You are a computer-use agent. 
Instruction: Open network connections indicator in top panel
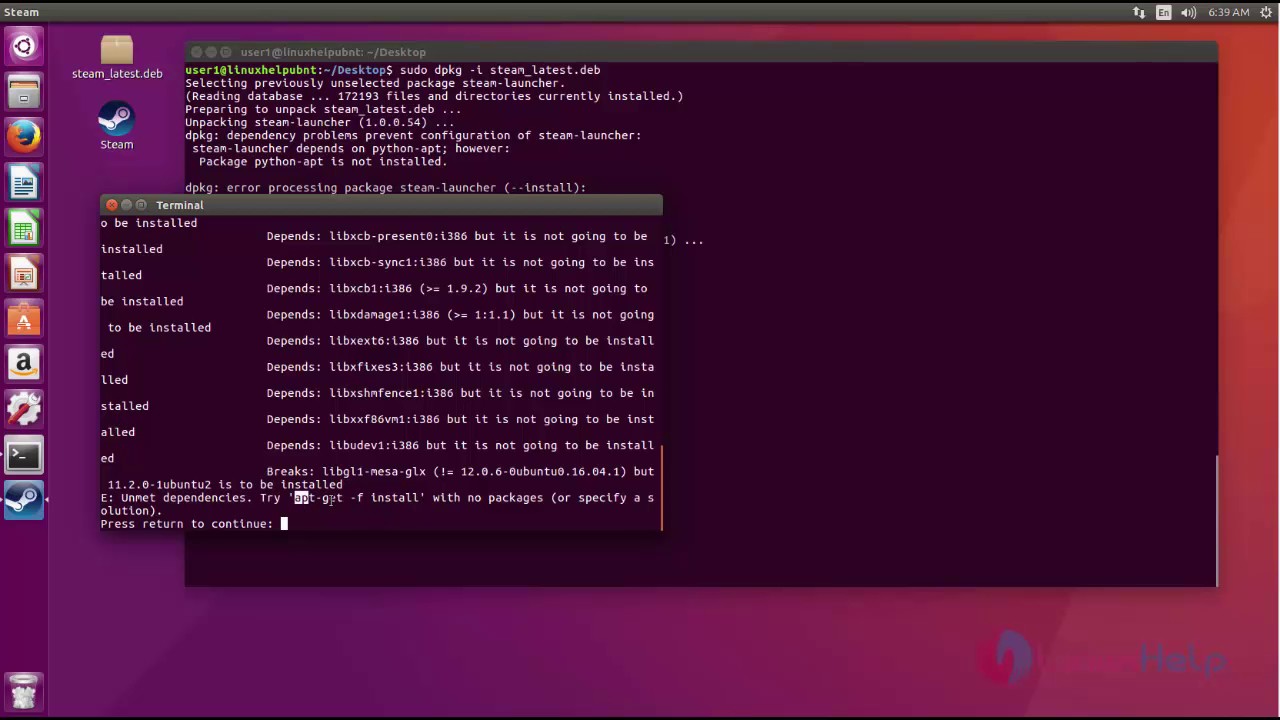[1139, 12]
